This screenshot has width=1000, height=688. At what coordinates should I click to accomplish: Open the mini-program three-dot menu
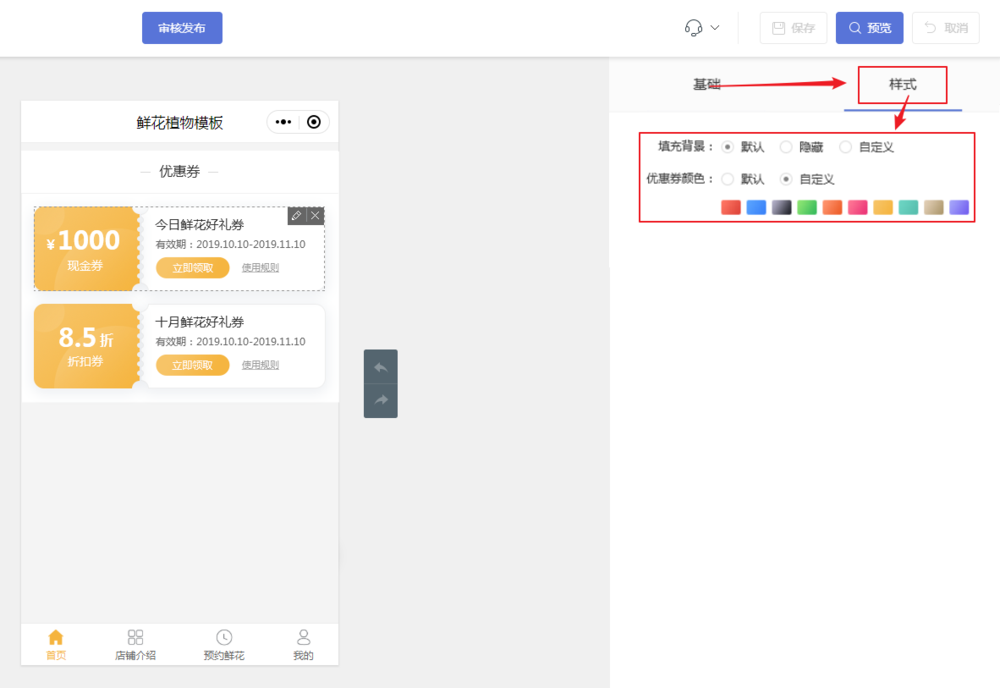283,122
